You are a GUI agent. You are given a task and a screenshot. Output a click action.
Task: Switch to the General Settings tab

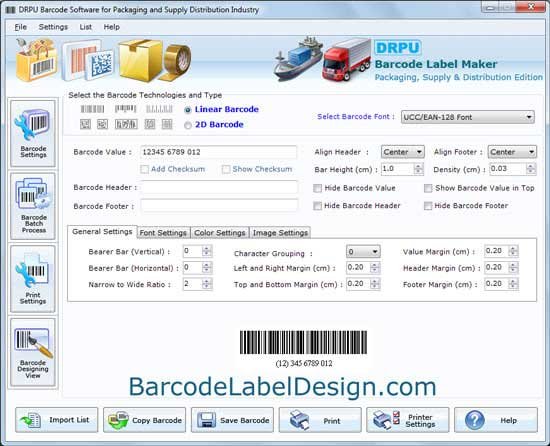[x=102, y=232]
